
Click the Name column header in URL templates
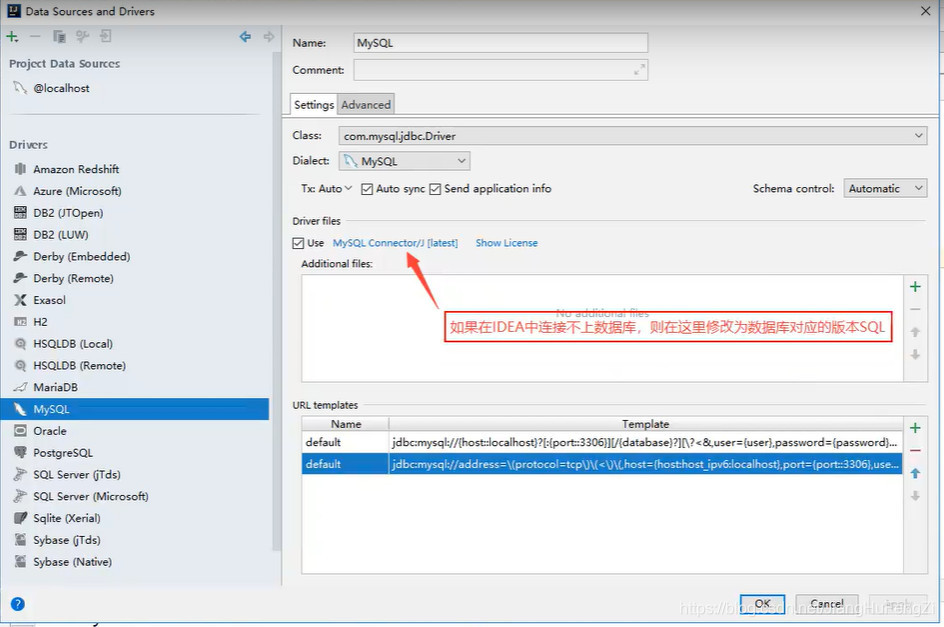[346, 424]
